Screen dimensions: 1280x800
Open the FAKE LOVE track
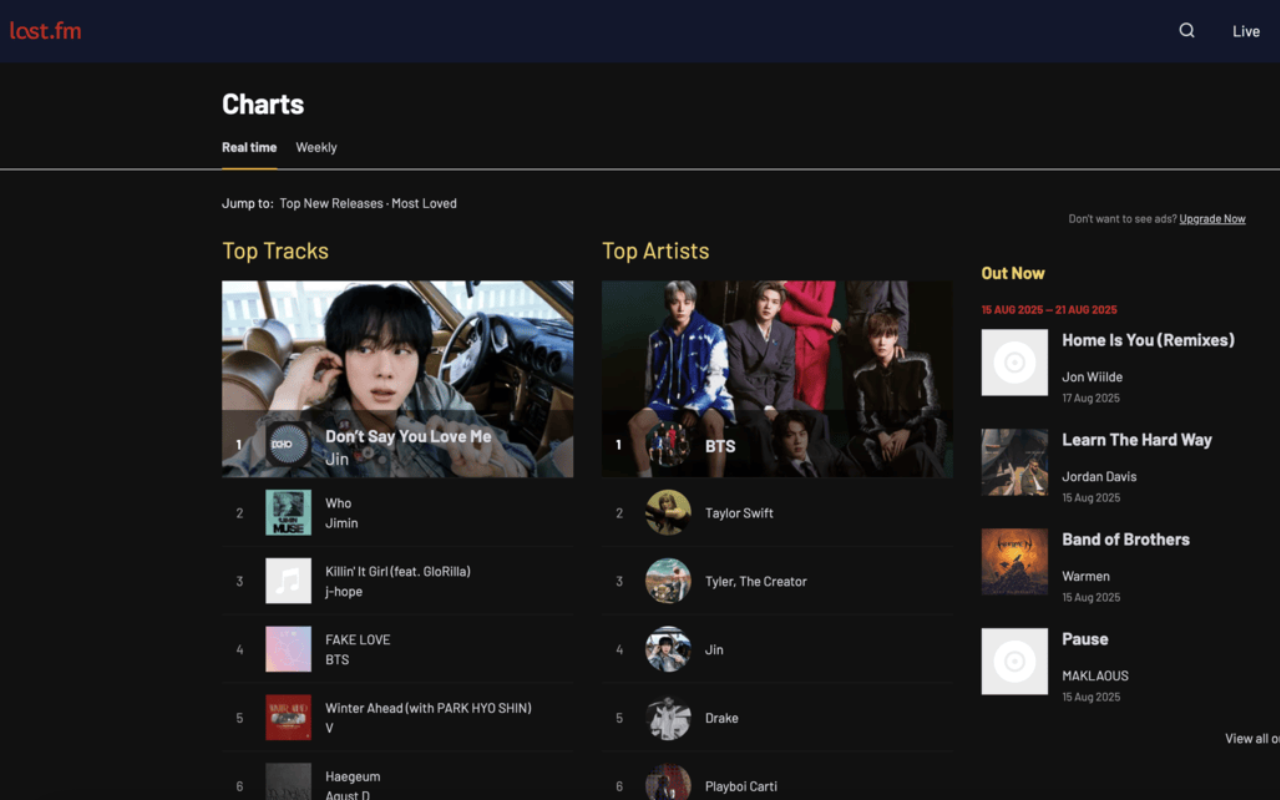coord(358,639)
